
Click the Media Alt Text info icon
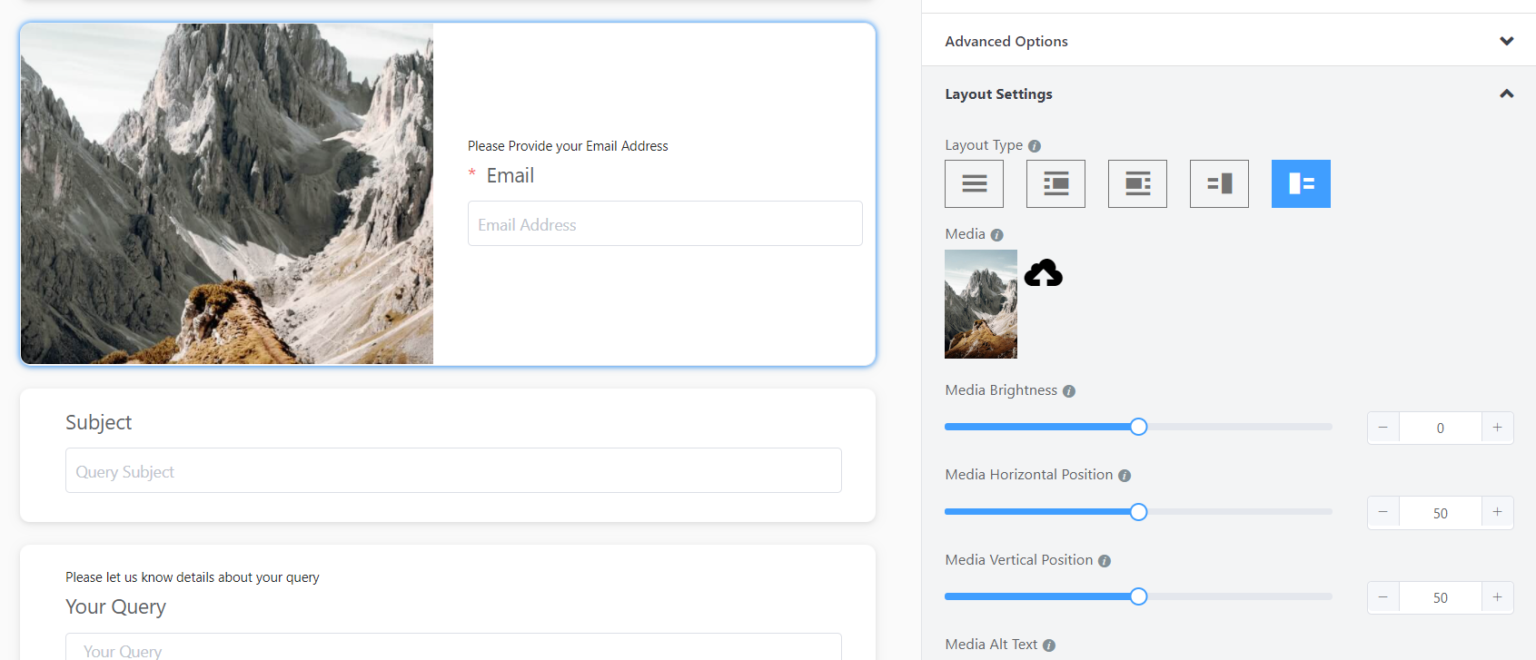[x=1047, y=645]
